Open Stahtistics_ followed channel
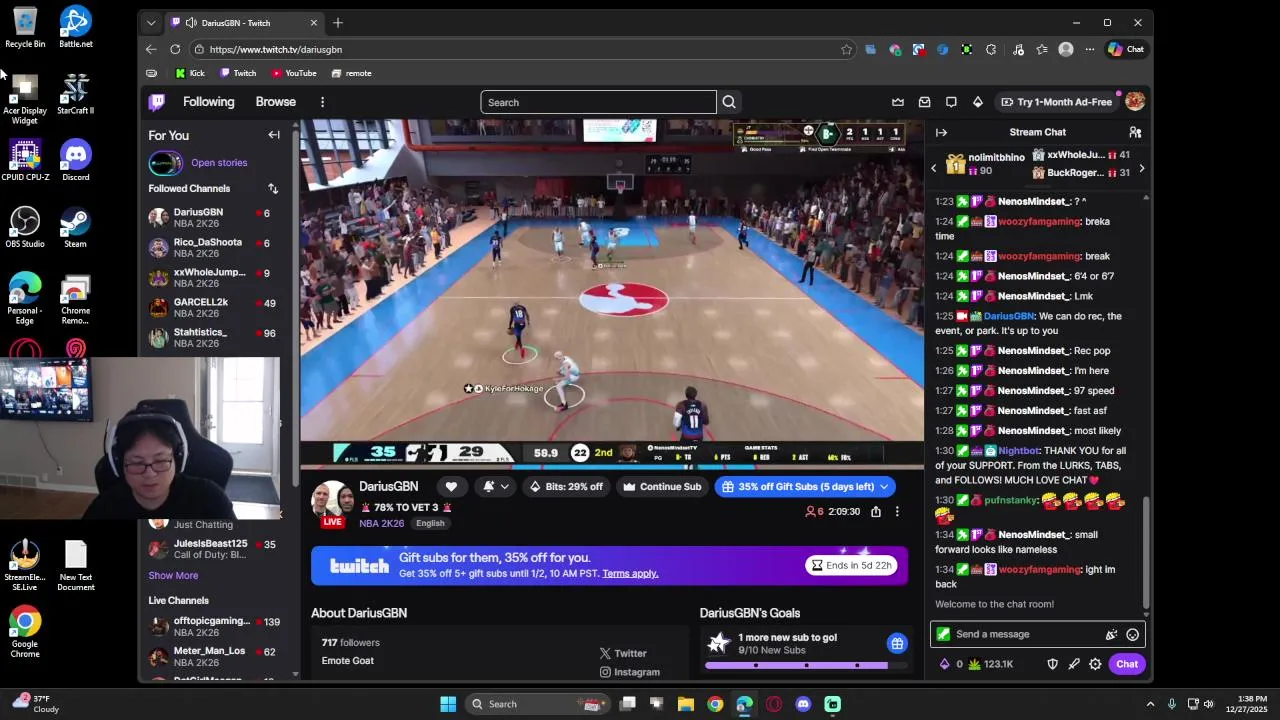Viewport: 1280px width, 720px height. point(213,338)
